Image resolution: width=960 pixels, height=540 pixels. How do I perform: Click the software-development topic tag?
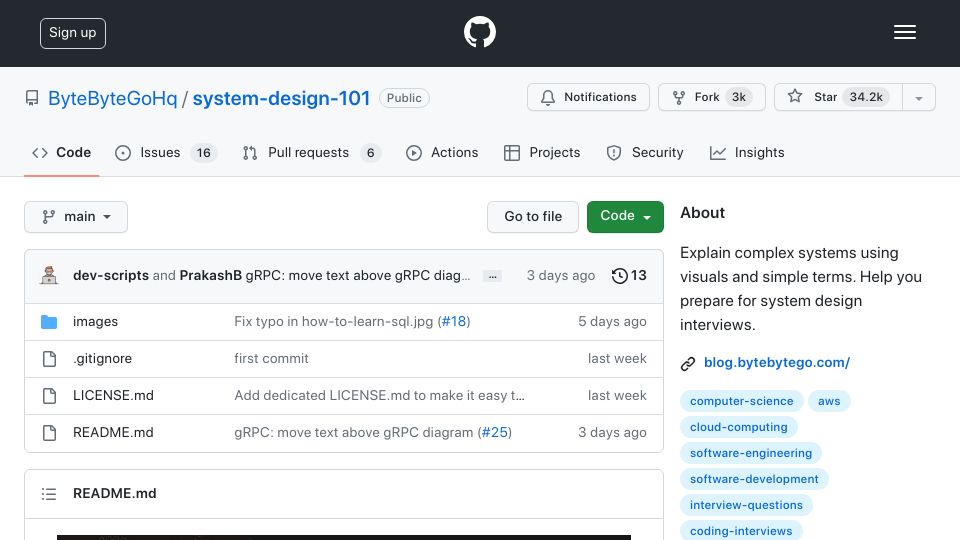tap(754, 479)
